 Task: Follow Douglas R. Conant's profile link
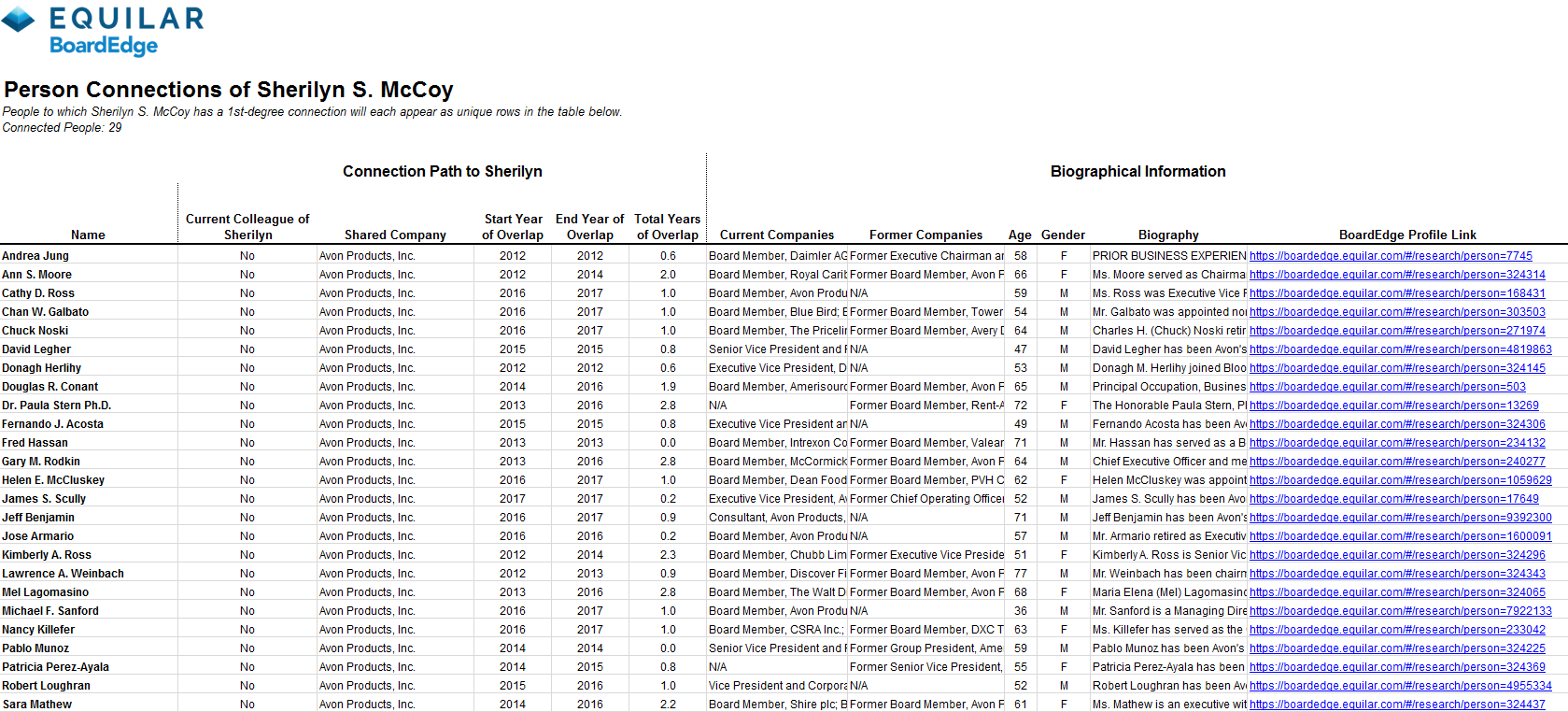tap(1388, 387)
